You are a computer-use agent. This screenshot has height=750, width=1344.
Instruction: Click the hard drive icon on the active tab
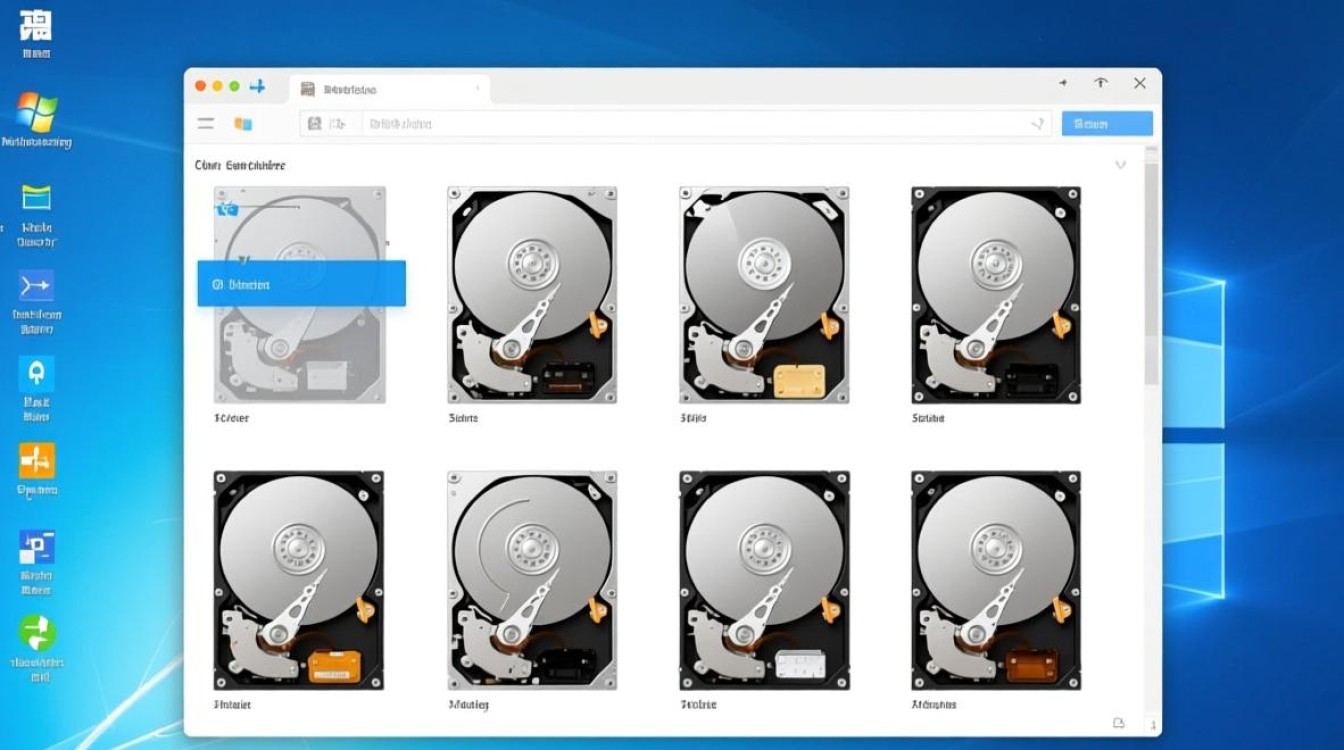(x=307, y=89)
